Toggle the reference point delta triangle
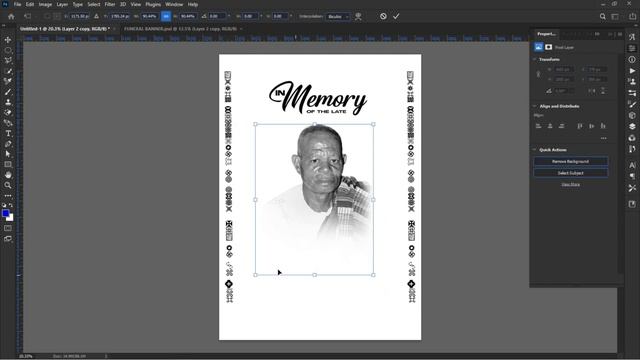Screen dimensions: 640x360 click(x=96, y=16)
